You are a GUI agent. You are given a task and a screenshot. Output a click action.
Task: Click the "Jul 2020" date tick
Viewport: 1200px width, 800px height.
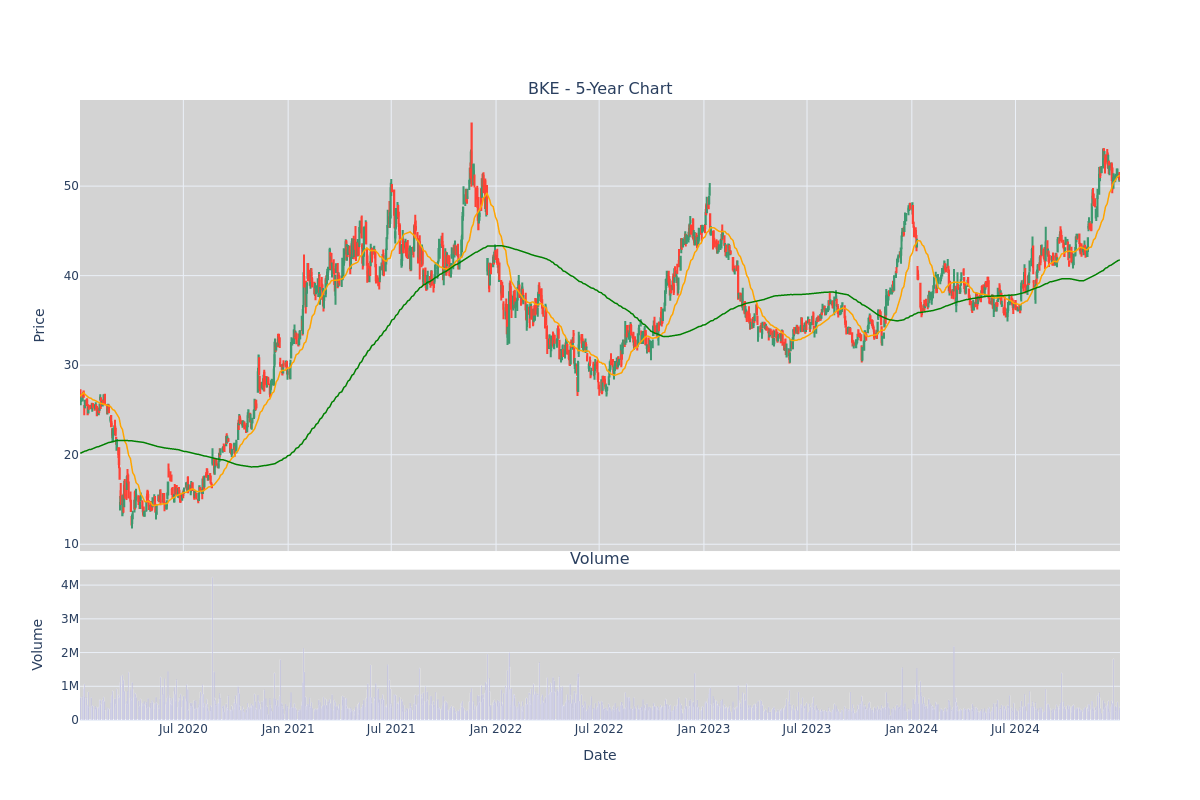pos(183,729)
